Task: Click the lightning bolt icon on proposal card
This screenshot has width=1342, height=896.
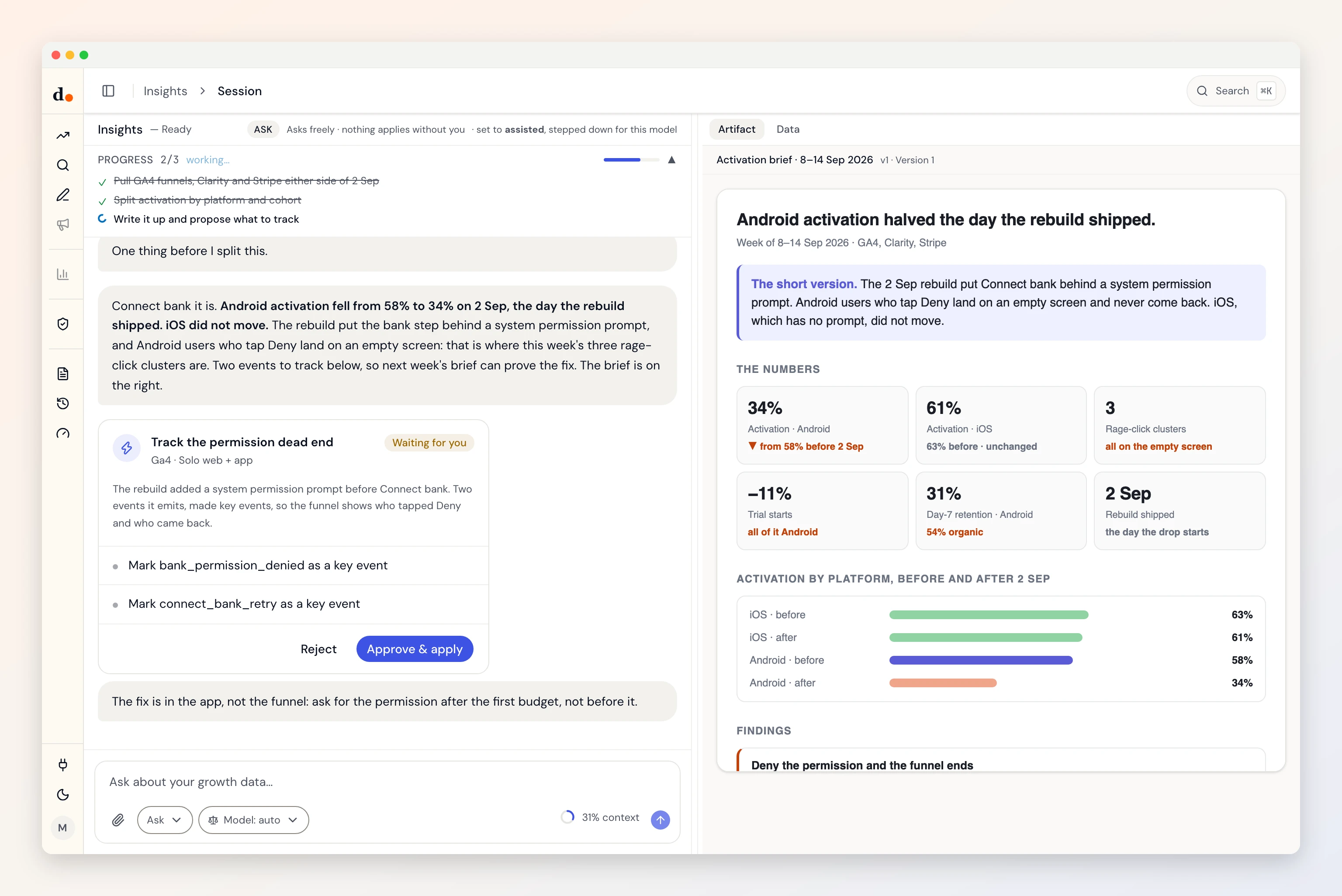Action: pos(127,448)
